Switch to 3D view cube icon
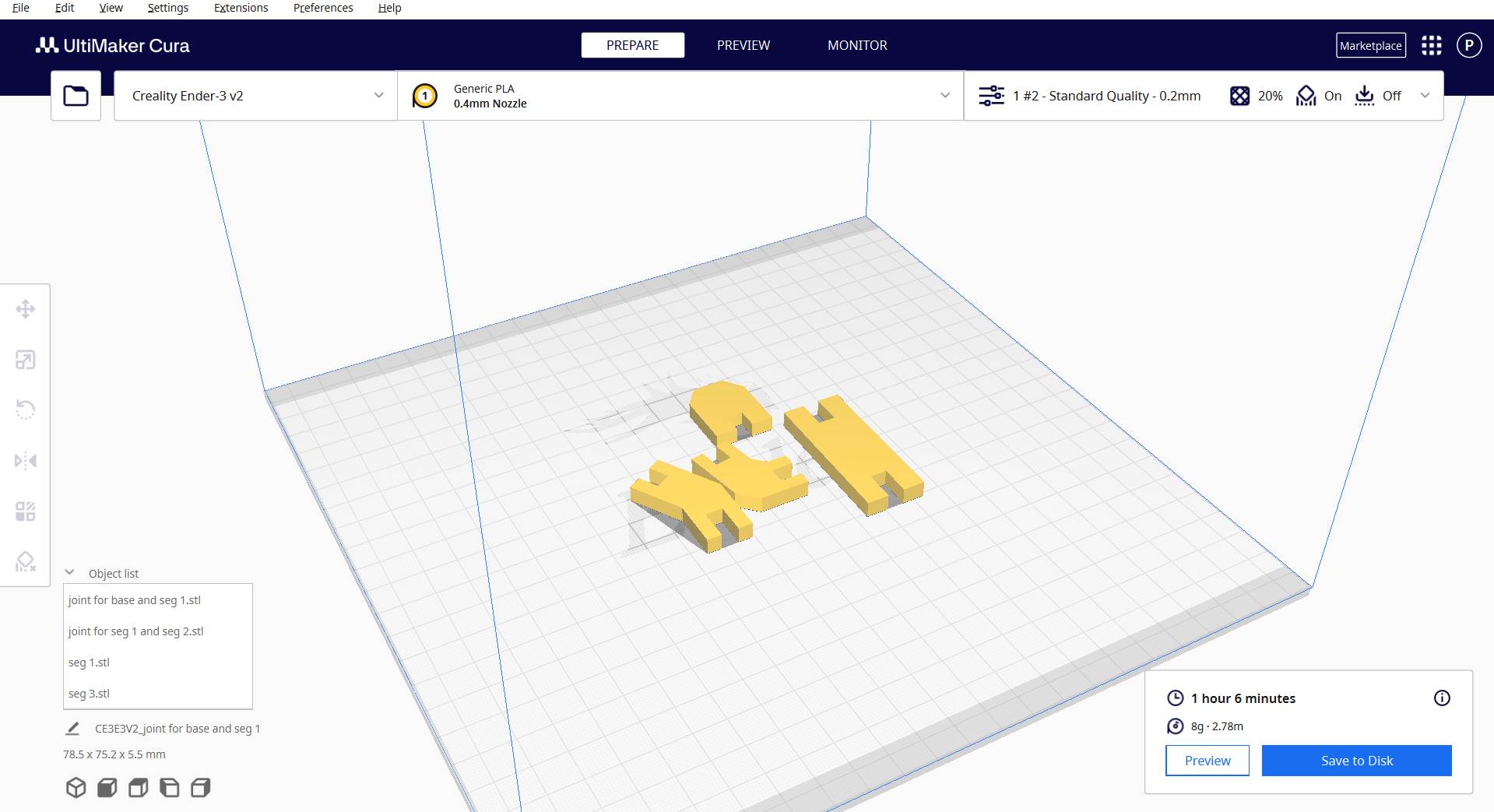 pos(76,788)
